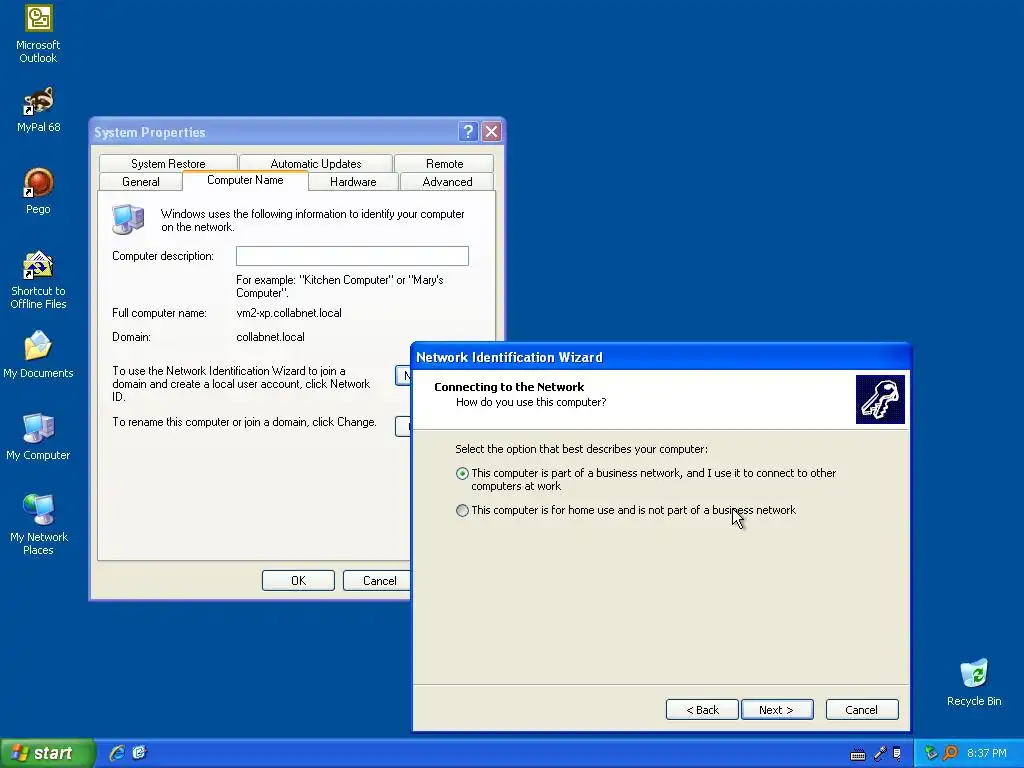
Task: Select the My Documents desktop icon
Action: coord(38,355)
